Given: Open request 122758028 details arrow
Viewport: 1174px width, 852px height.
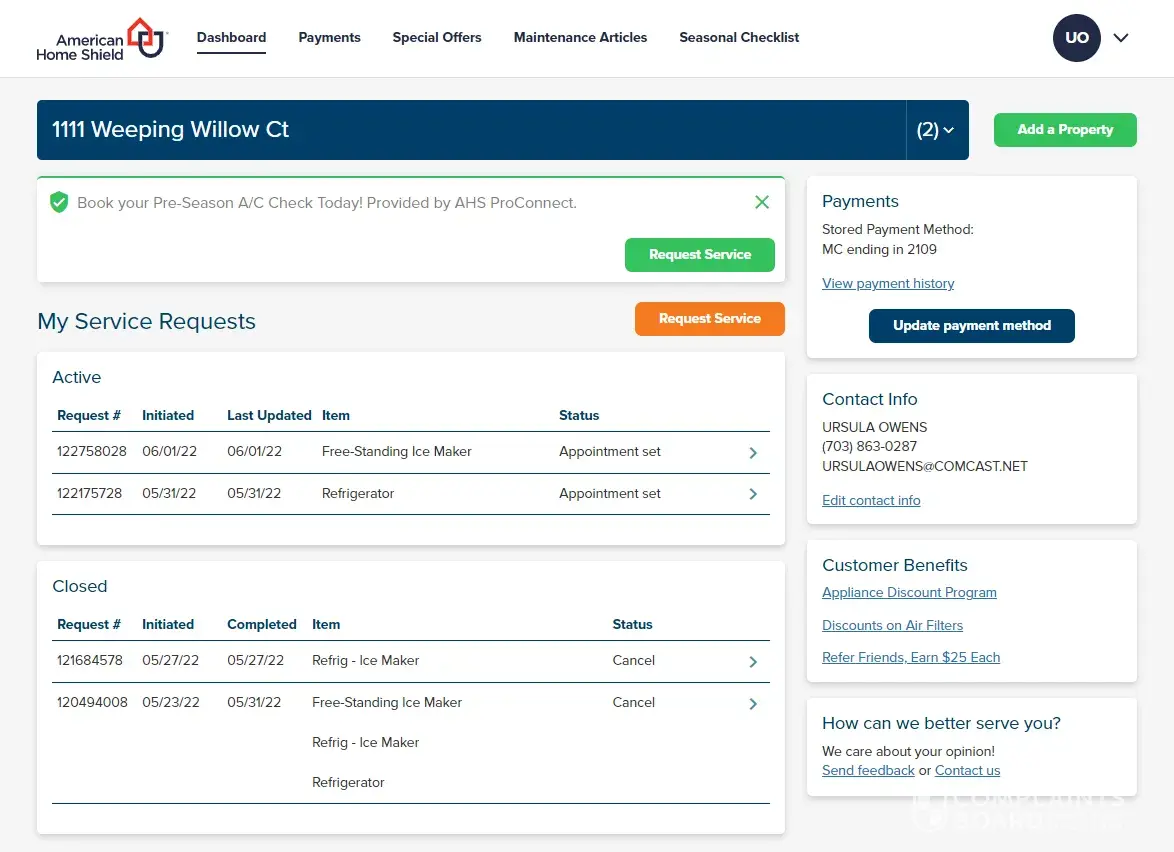Looking at the screenshot, I should (x=753, y=453).
